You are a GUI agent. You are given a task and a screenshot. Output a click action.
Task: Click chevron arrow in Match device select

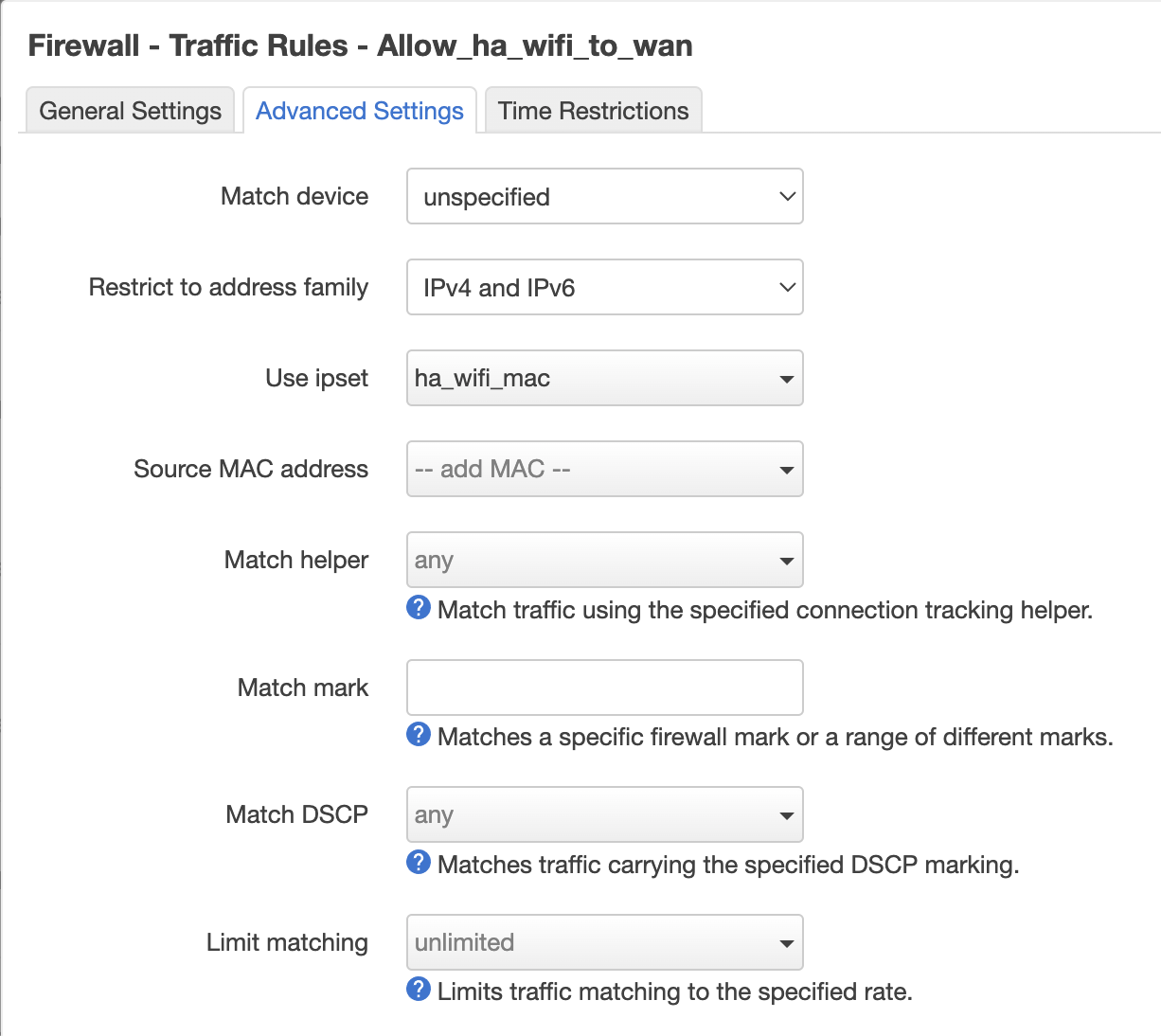786,196
